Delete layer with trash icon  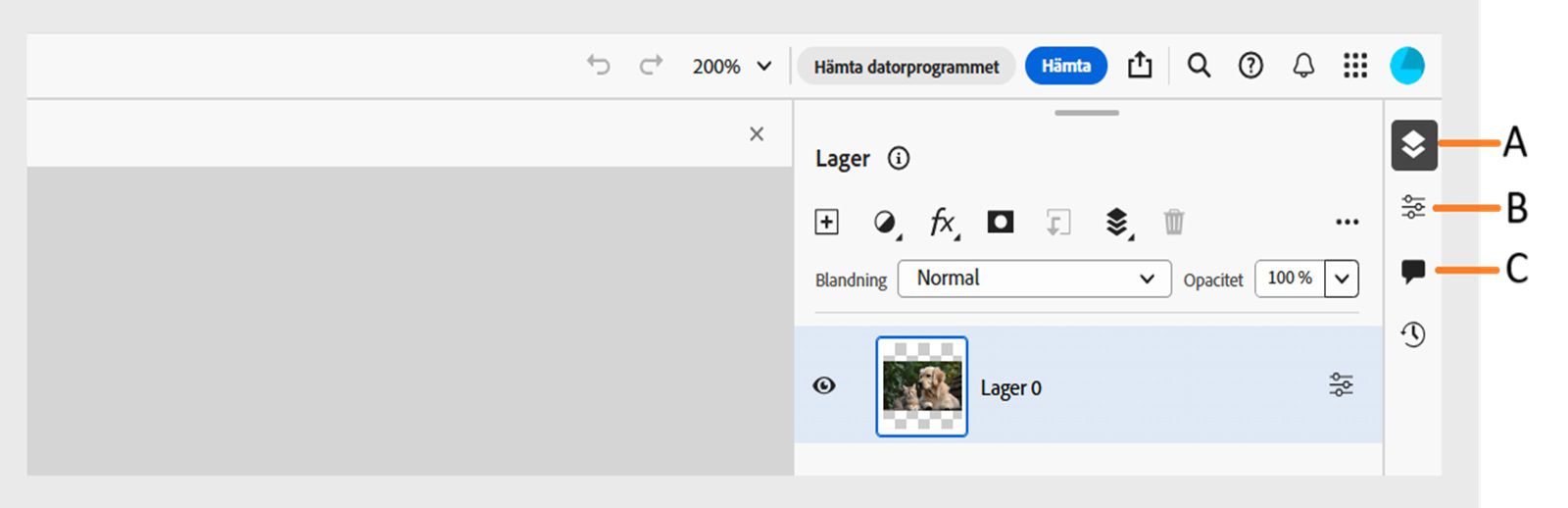(1174, 222)
